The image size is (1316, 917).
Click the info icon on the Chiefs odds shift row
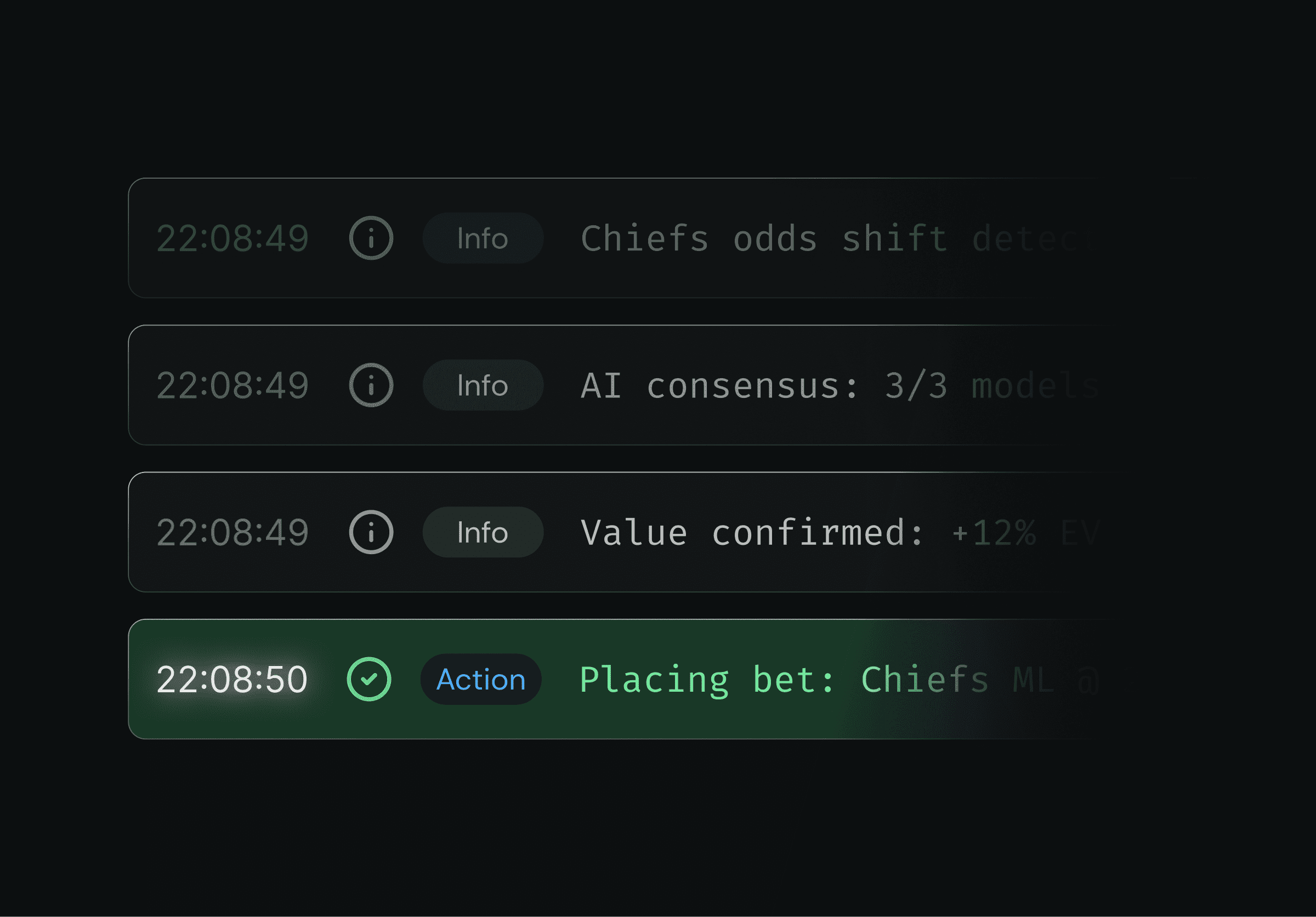(x=371, y=239)
